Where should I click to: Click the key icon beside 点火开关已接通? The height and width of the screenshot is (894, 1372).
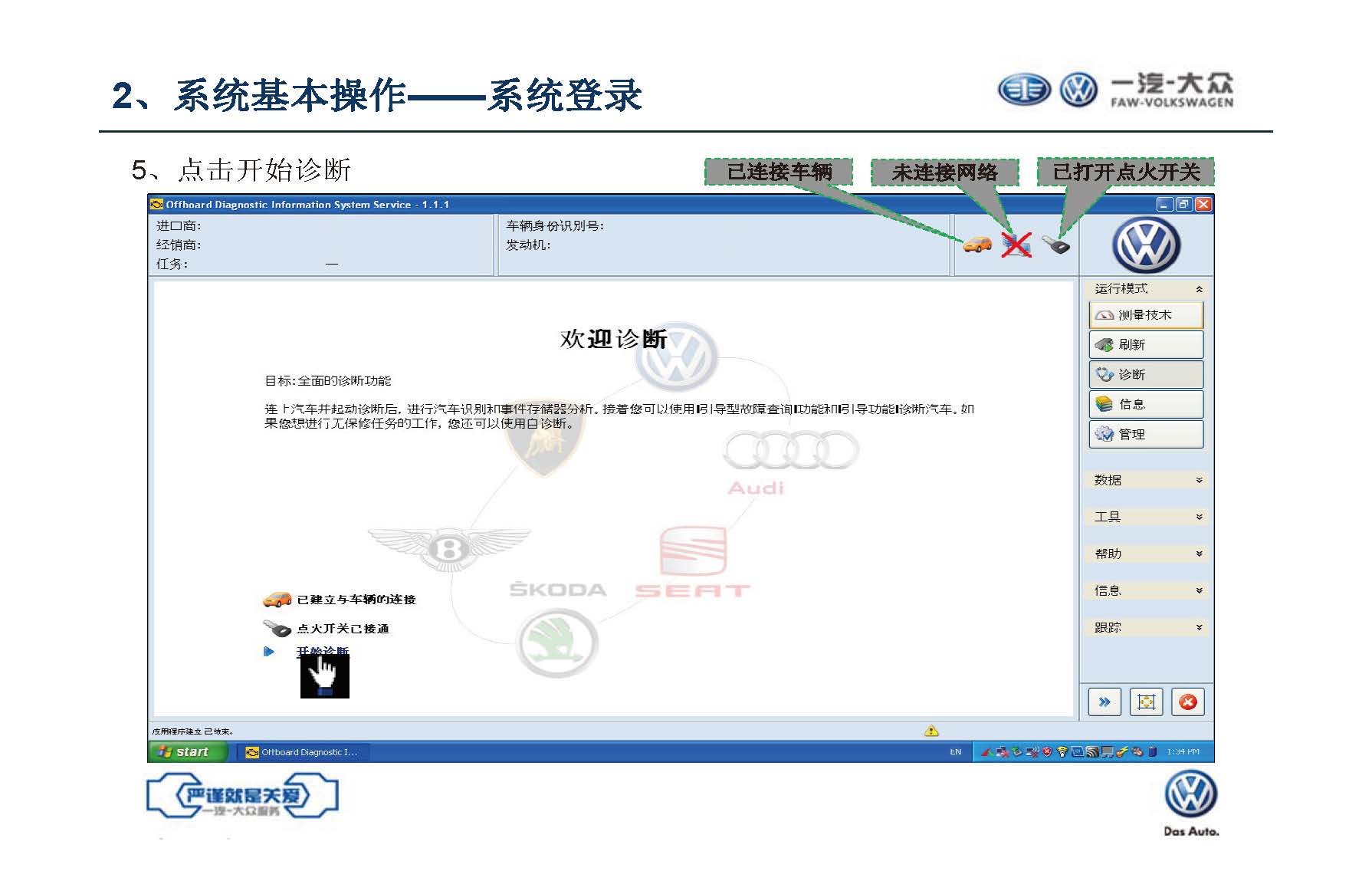pos(277,629)
